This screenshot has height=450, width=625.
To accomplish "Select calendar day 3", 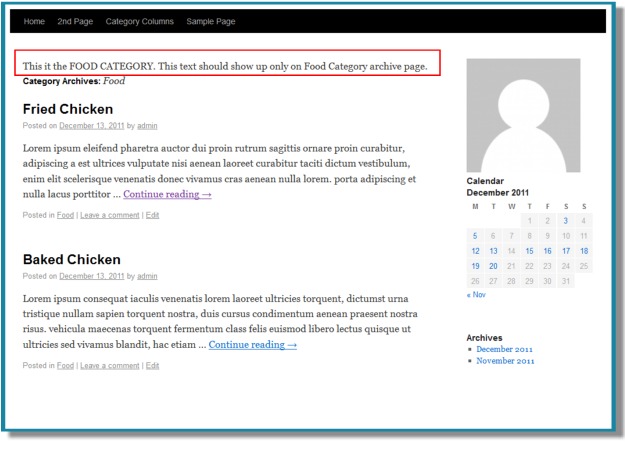I will point(565,221).
